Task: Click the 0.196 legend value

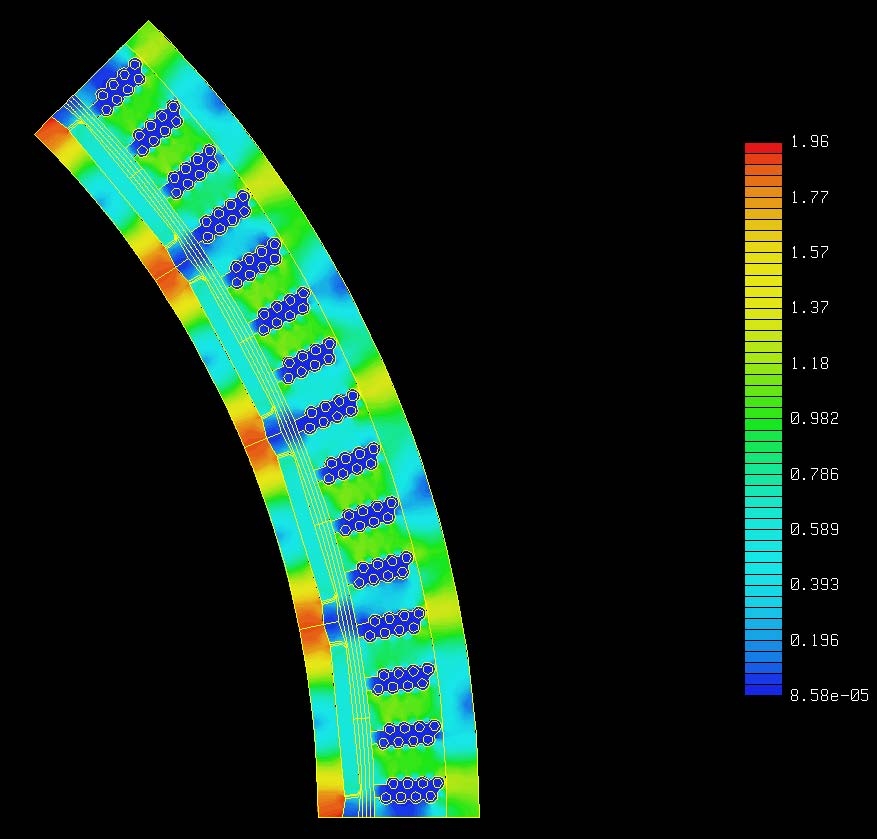Action: [x=813, y=640]
